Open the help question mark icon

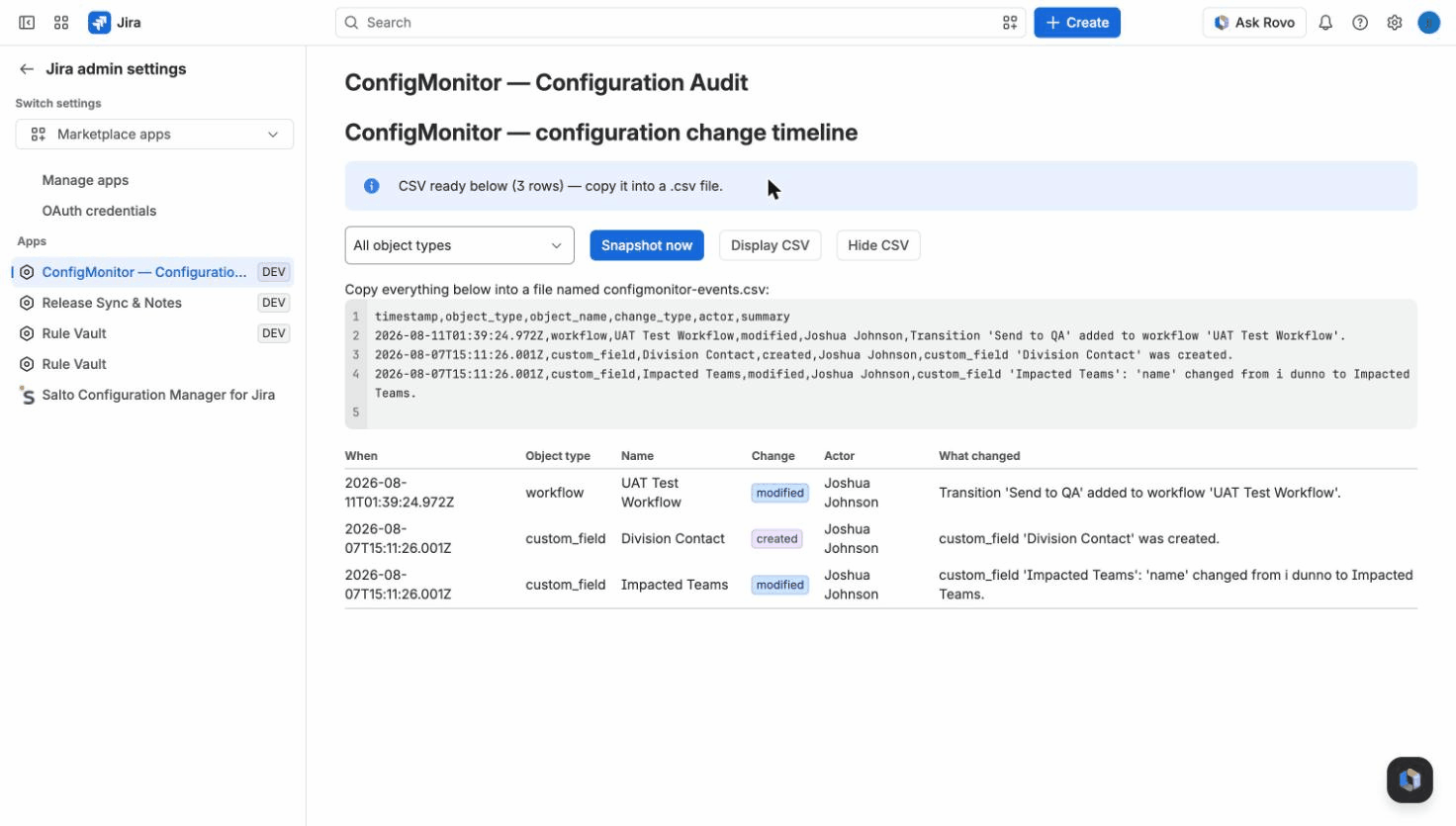click(1360, 22)
